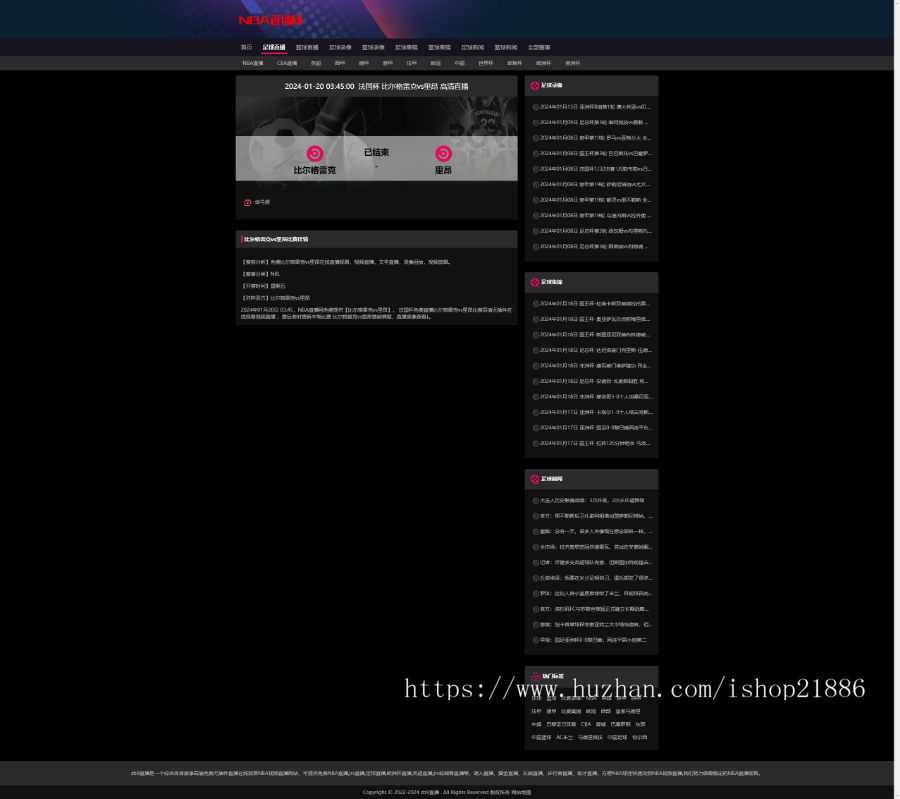Open the 早报 国足亚洲杯 news headline
This screenshot has width=900, height=799.
point(593,640)
